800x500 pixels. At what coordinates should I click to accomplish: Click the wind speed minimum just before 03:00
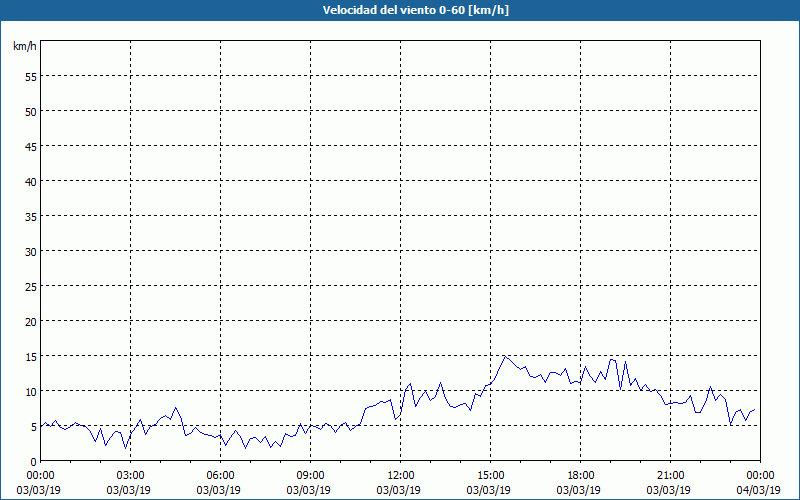tap(126, 448)
